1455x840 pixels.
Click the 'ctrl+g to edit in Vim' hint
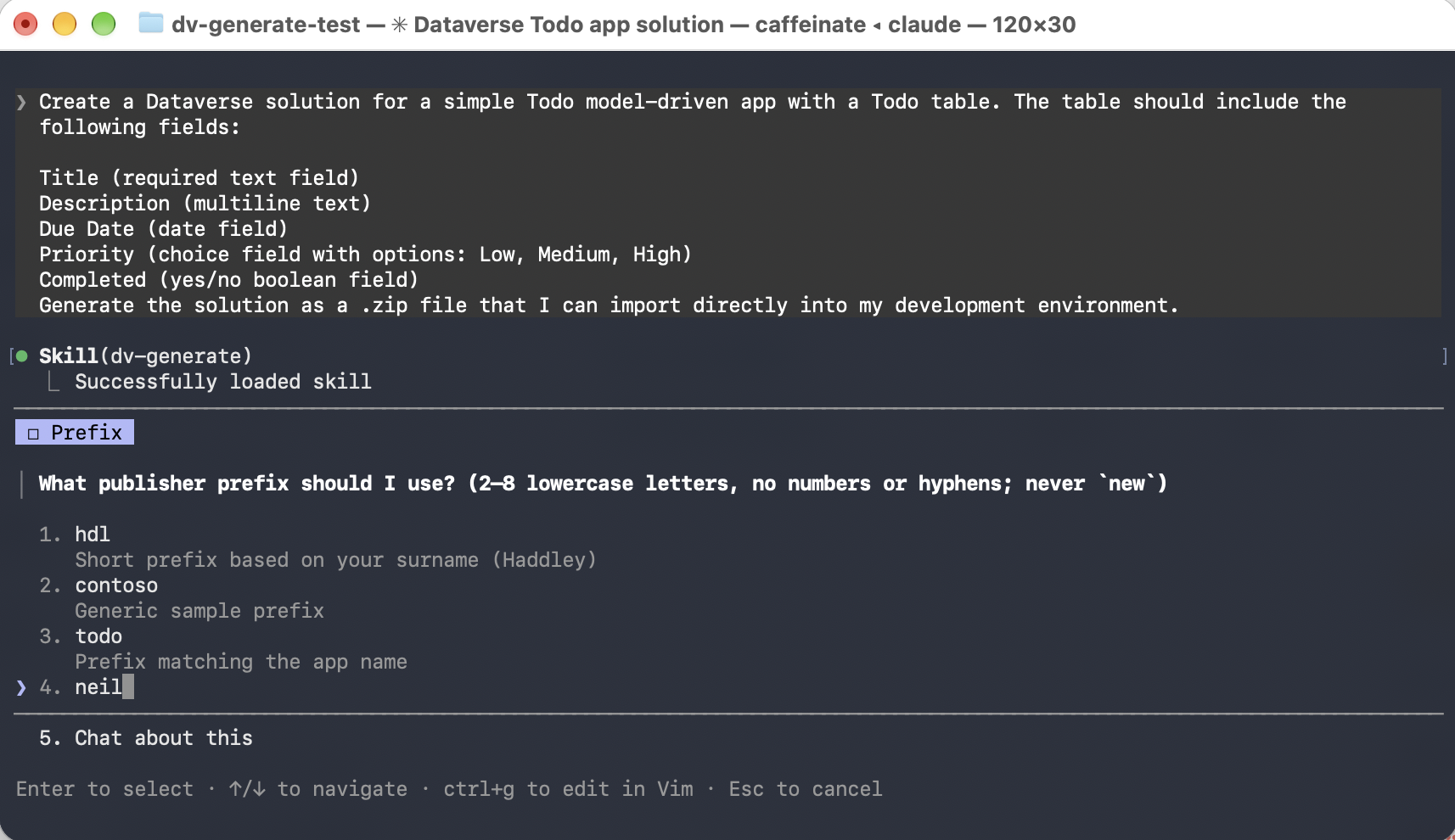click(x=568, y=789)
